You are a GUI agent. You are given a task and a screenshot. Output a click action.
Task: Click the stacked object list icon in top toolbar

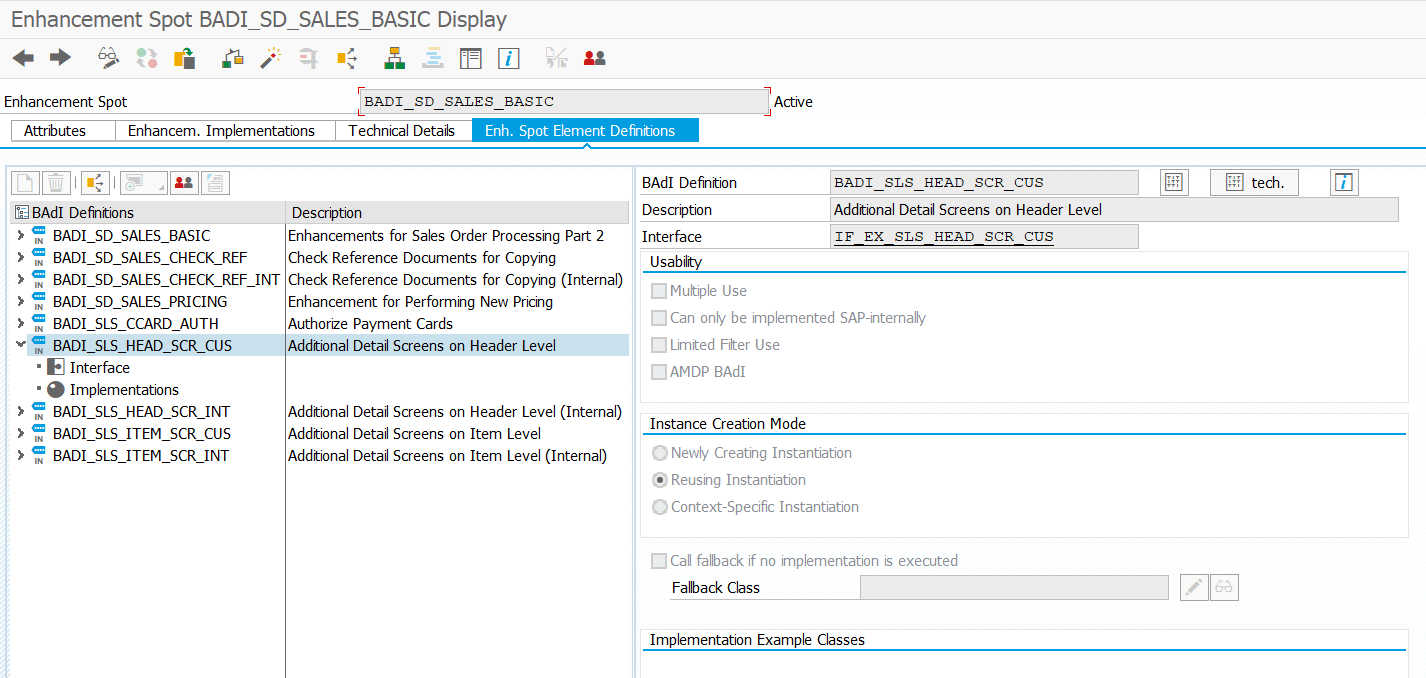(433, 58)
